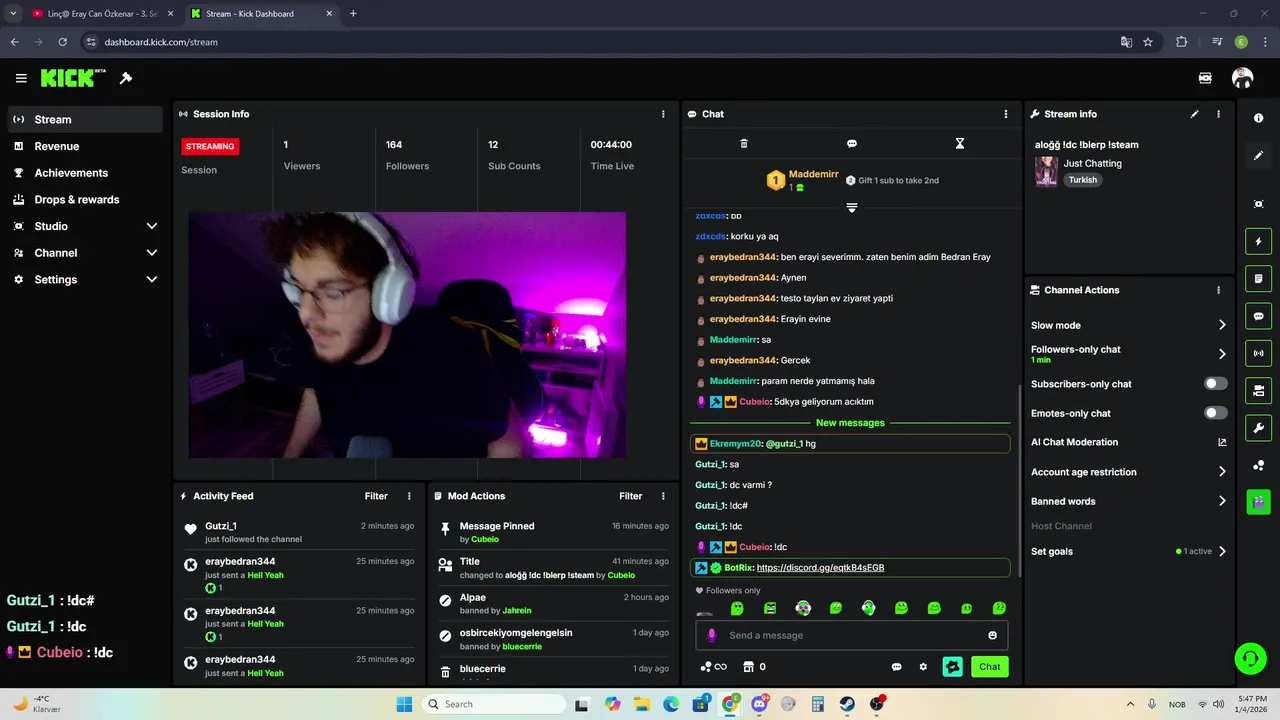
Task: Open the user profile avatar menu
Action: 1242,78
